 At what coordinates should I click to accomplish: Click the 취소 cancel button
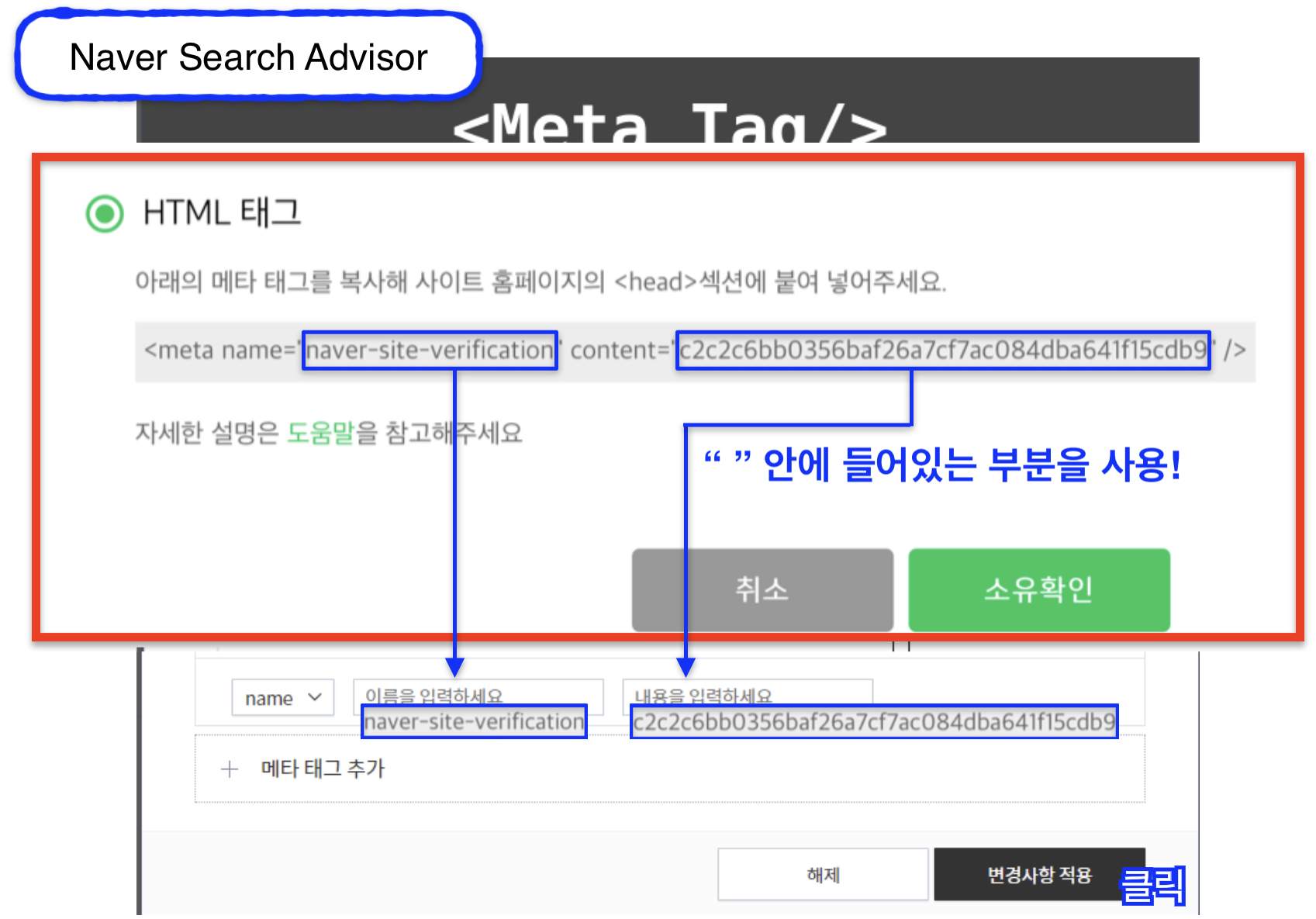762,590
